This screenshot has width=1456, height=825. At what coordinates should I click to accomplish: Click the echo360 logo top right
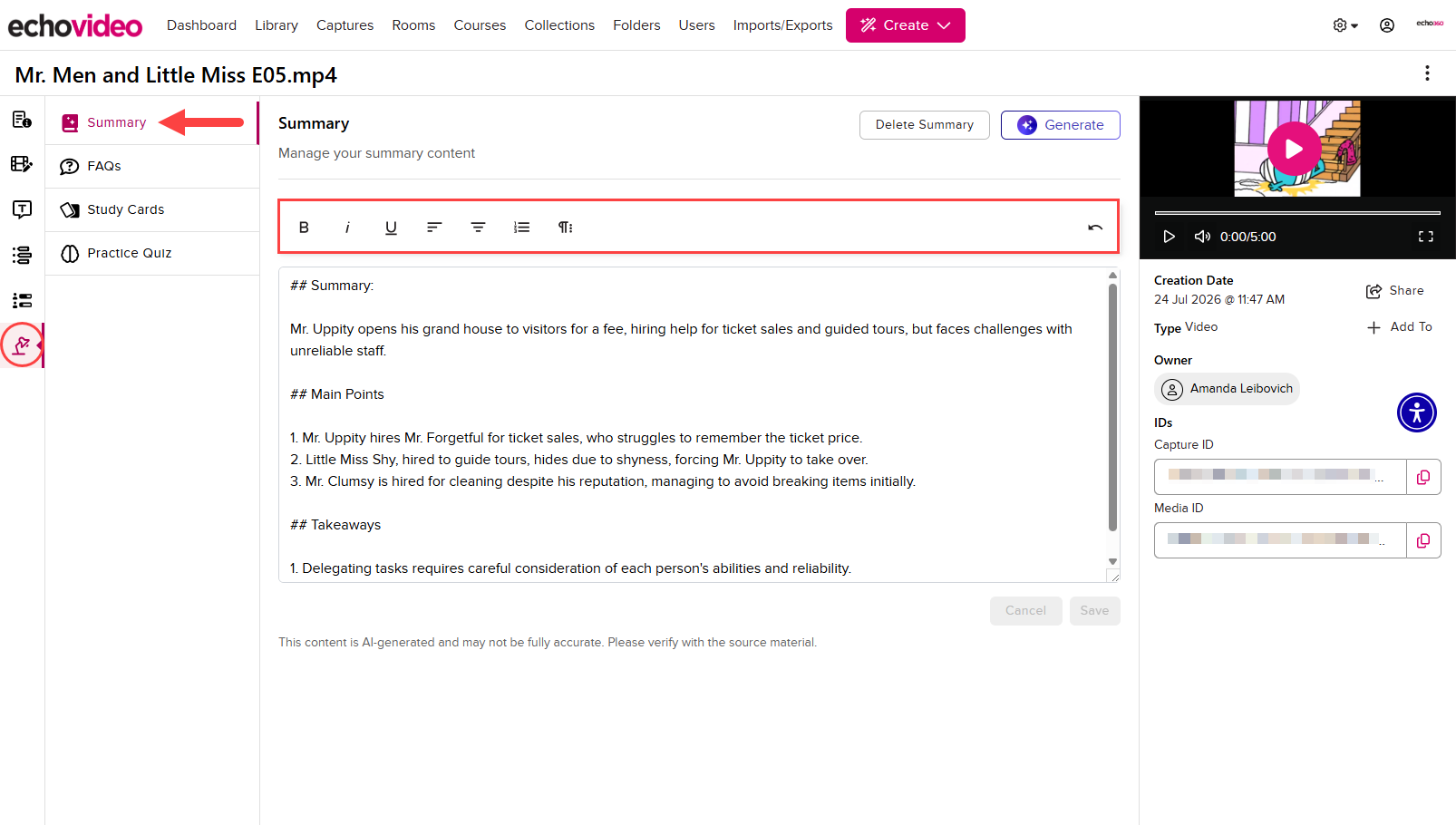pyautogui.click(x=1430, y=24)
